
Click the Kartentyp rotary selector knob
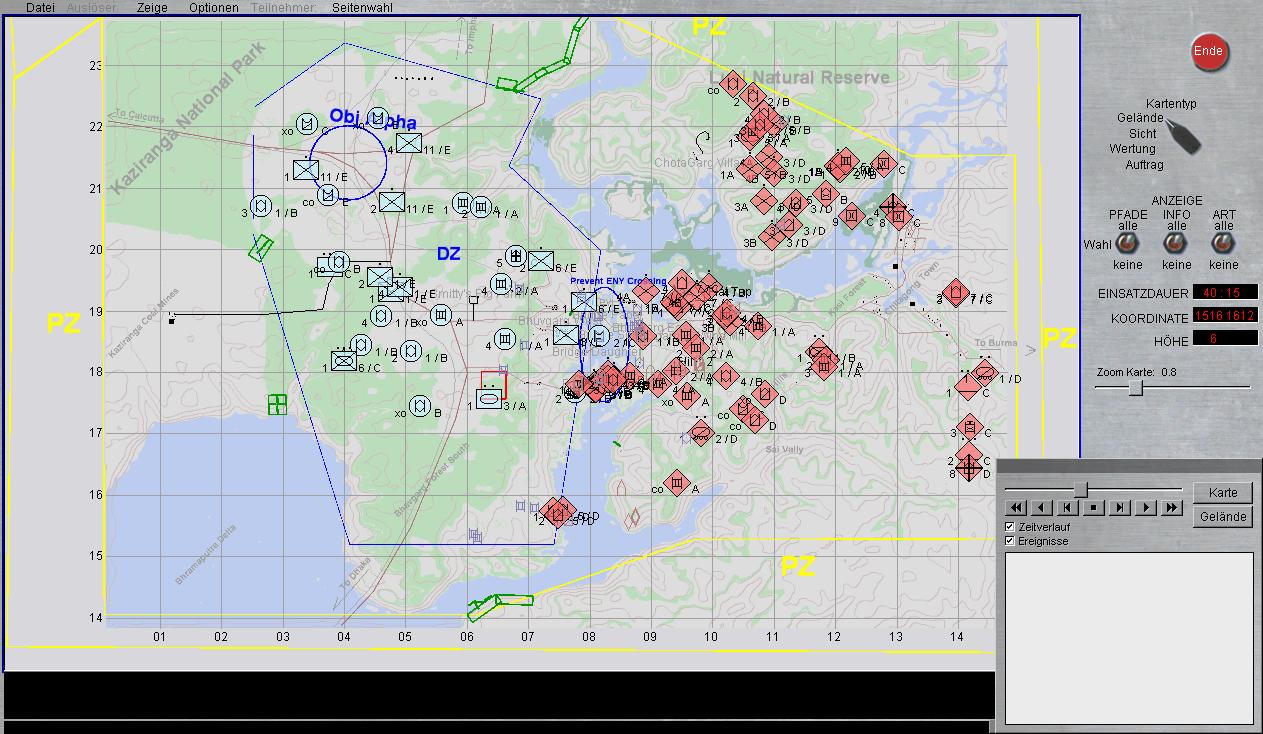tap(1184, 136)
